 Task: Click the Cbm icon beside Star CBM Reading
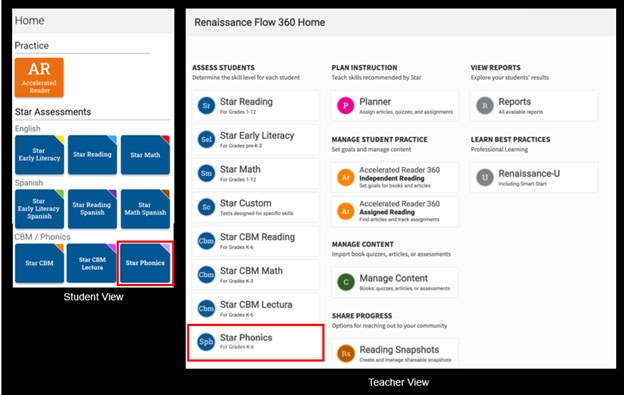[206, 241]
